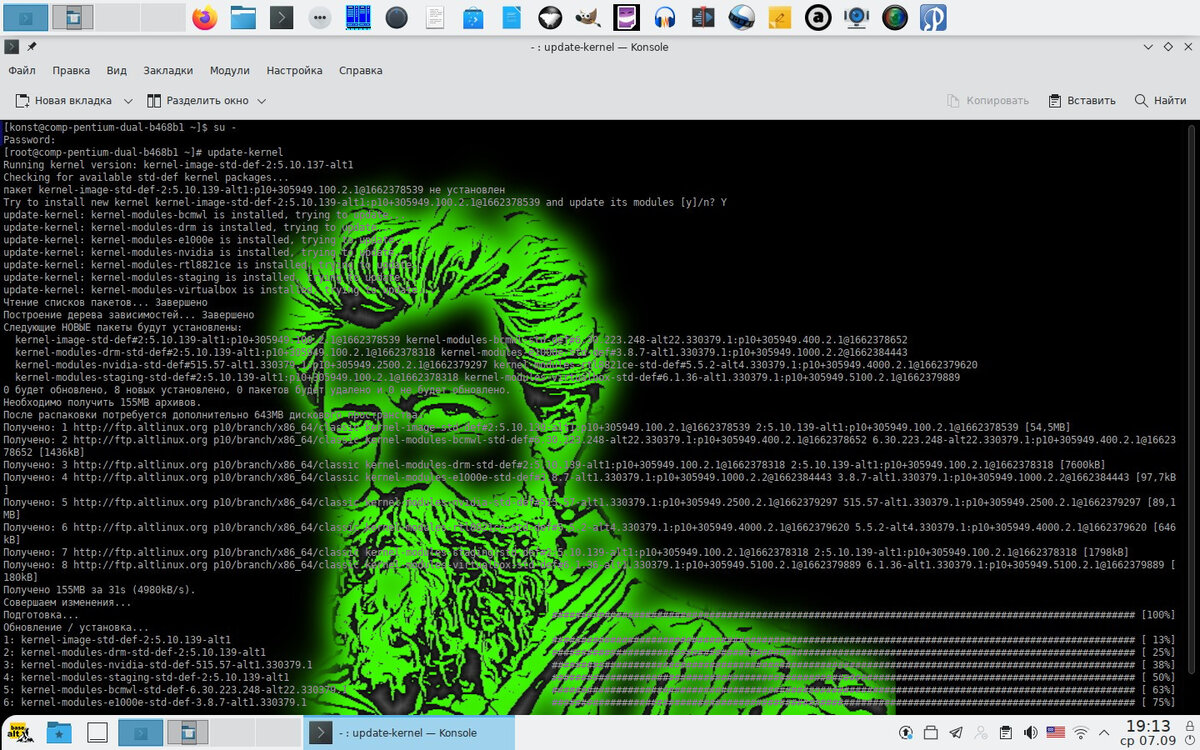This screenshot has width=1200, height=750.
Task: Open the Inkscape launcher icon
Action: click(550, 17)
